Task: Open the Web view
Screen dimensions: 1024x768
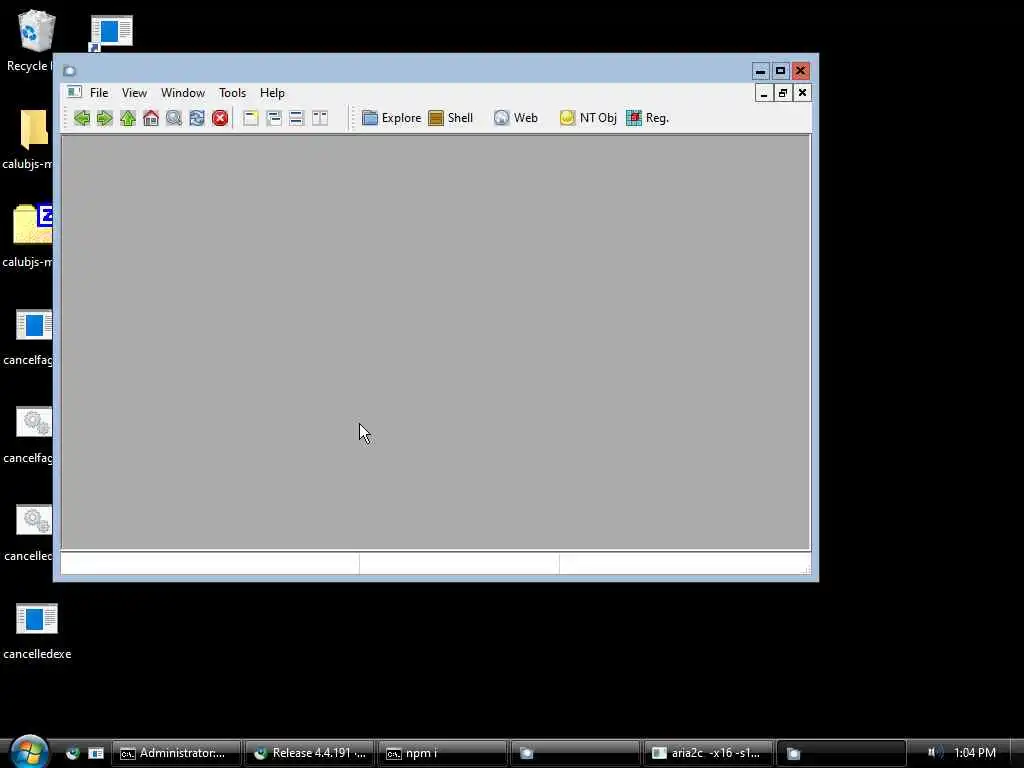Action: [516, 118]
